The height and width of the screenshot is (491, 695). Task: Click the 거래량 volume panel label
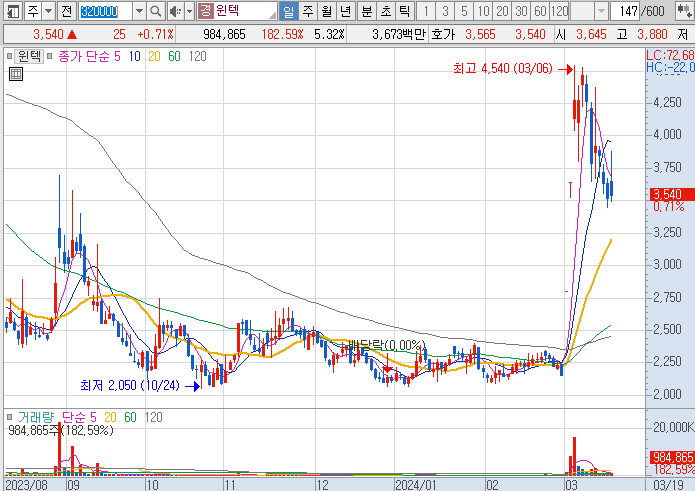35,417
